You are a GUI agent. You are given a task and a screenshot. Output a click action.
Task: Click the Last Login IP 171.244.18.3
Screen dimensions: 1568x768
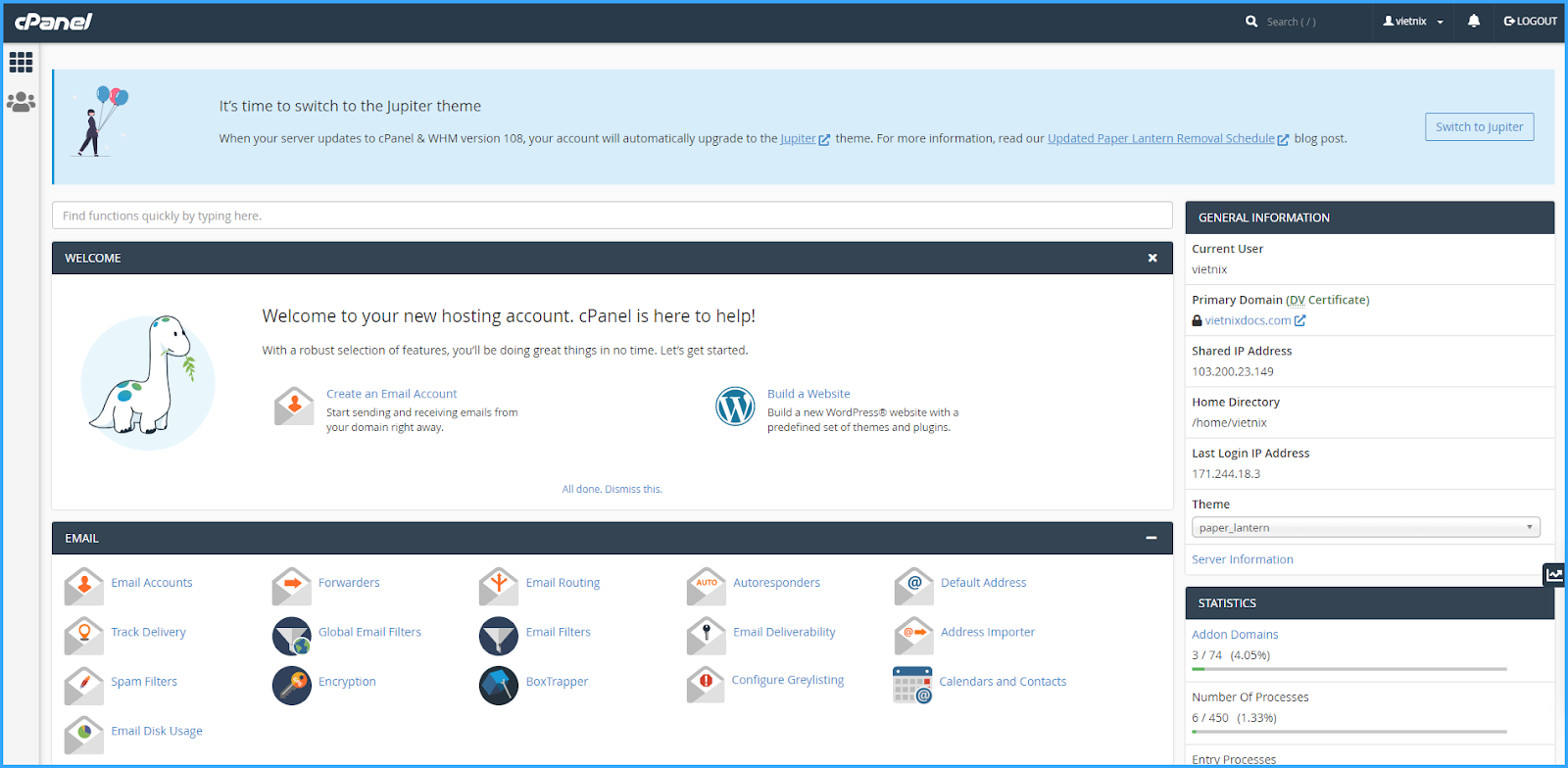click(x=1226, y=474)
